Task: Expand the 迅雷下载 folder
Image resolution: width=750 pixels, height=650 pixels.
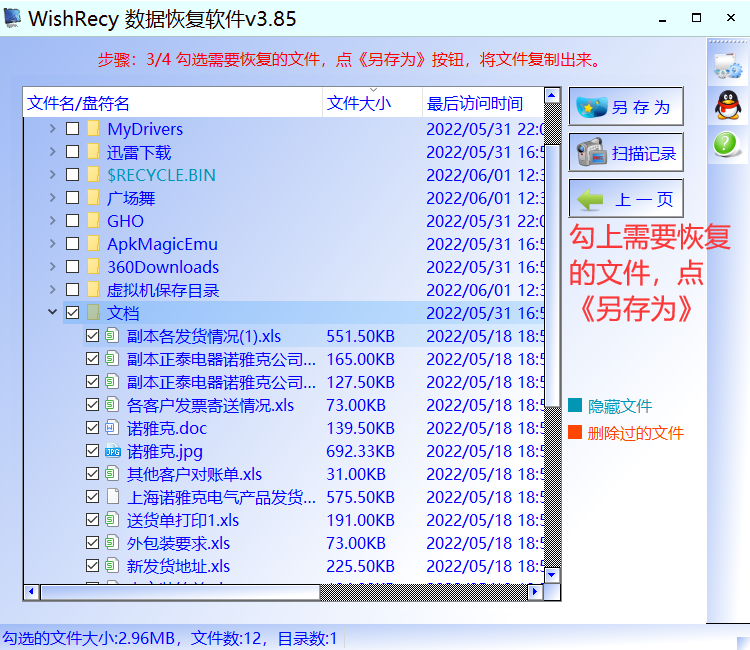Action: [x=53, y=151]
